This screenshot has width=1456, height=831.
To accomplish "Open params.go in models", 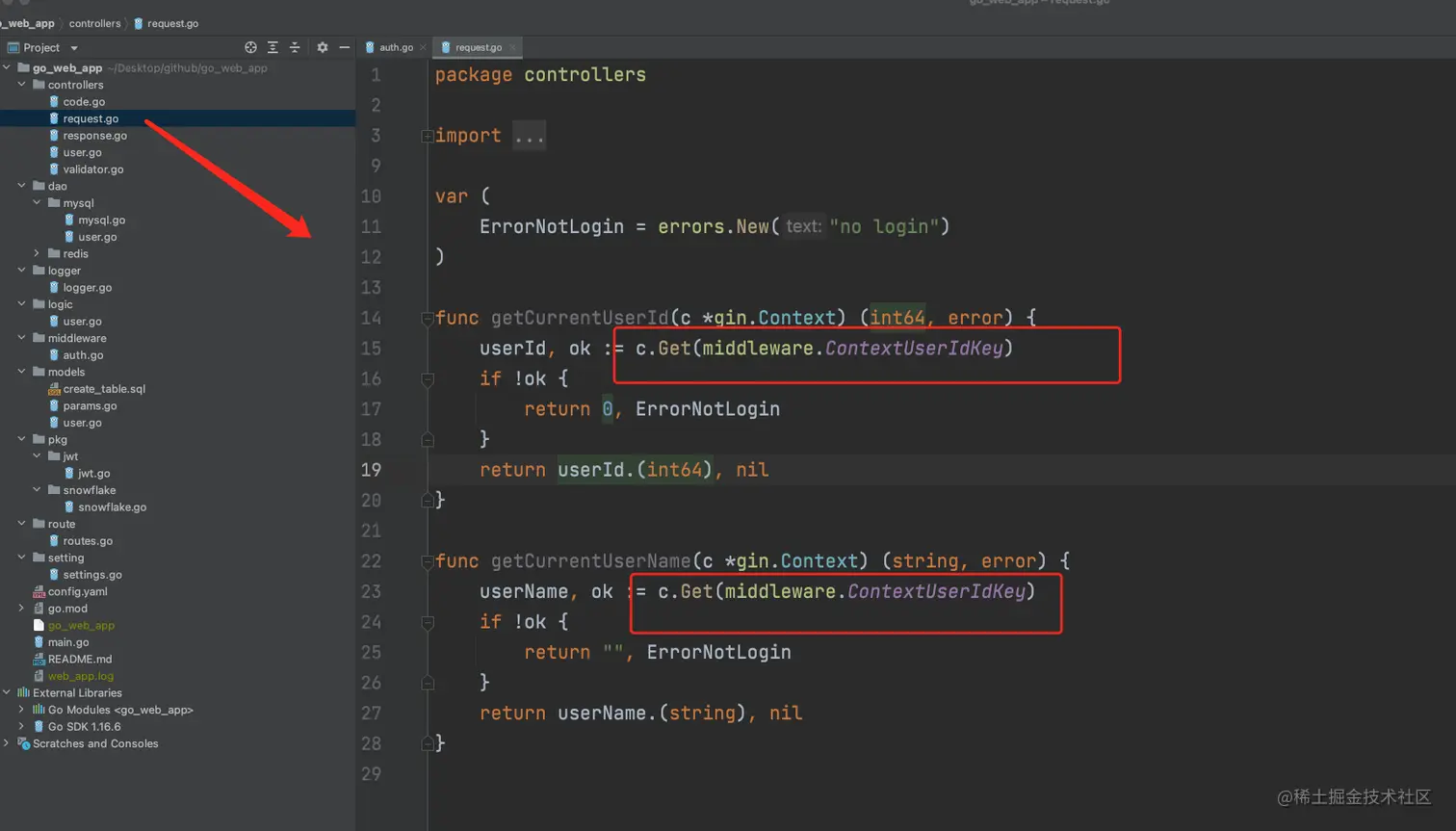I will 90,406.
